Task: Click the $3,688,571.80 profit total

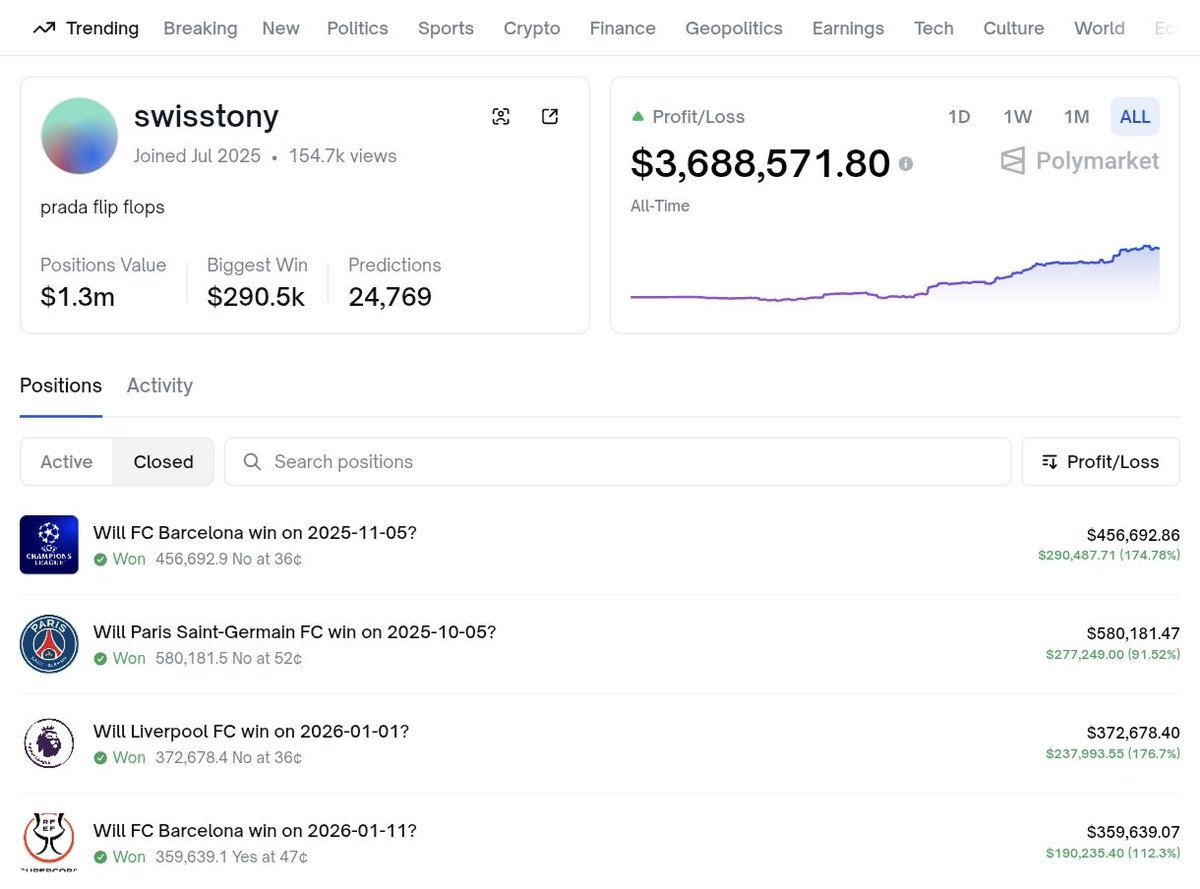Action: click(x=760, y=163)
